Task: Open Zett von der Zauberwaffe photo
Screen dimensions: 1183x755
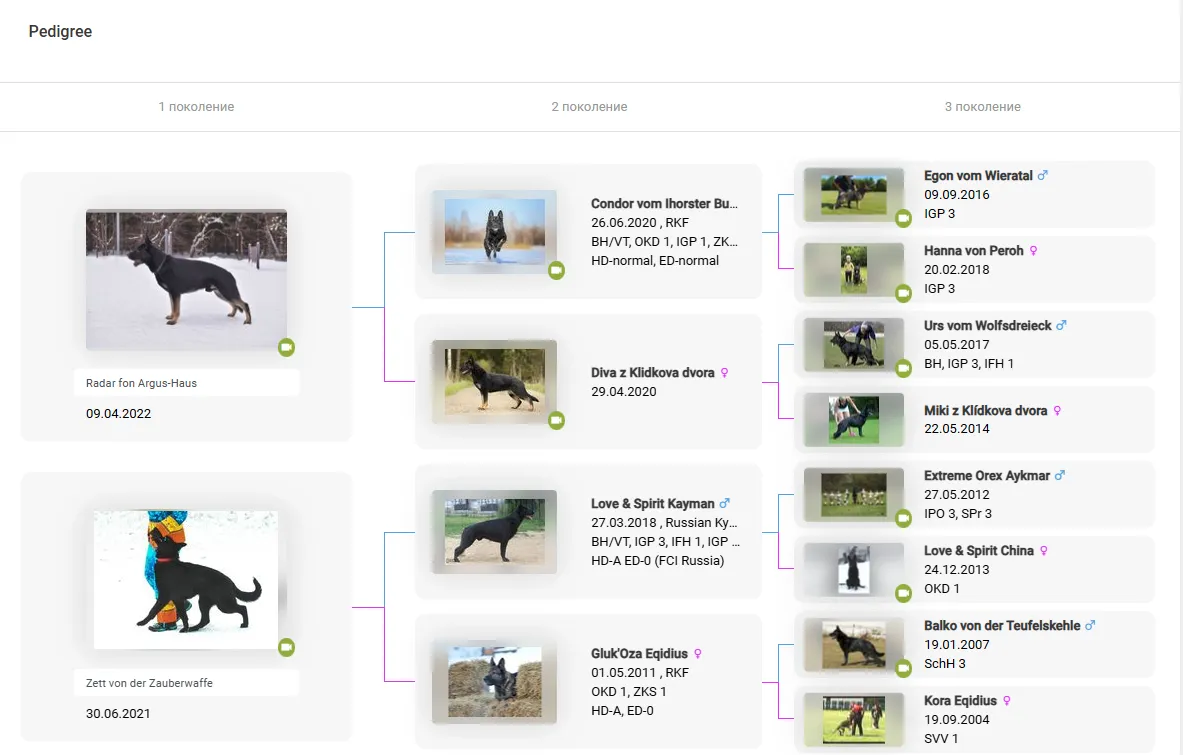Action: [186, 579]
